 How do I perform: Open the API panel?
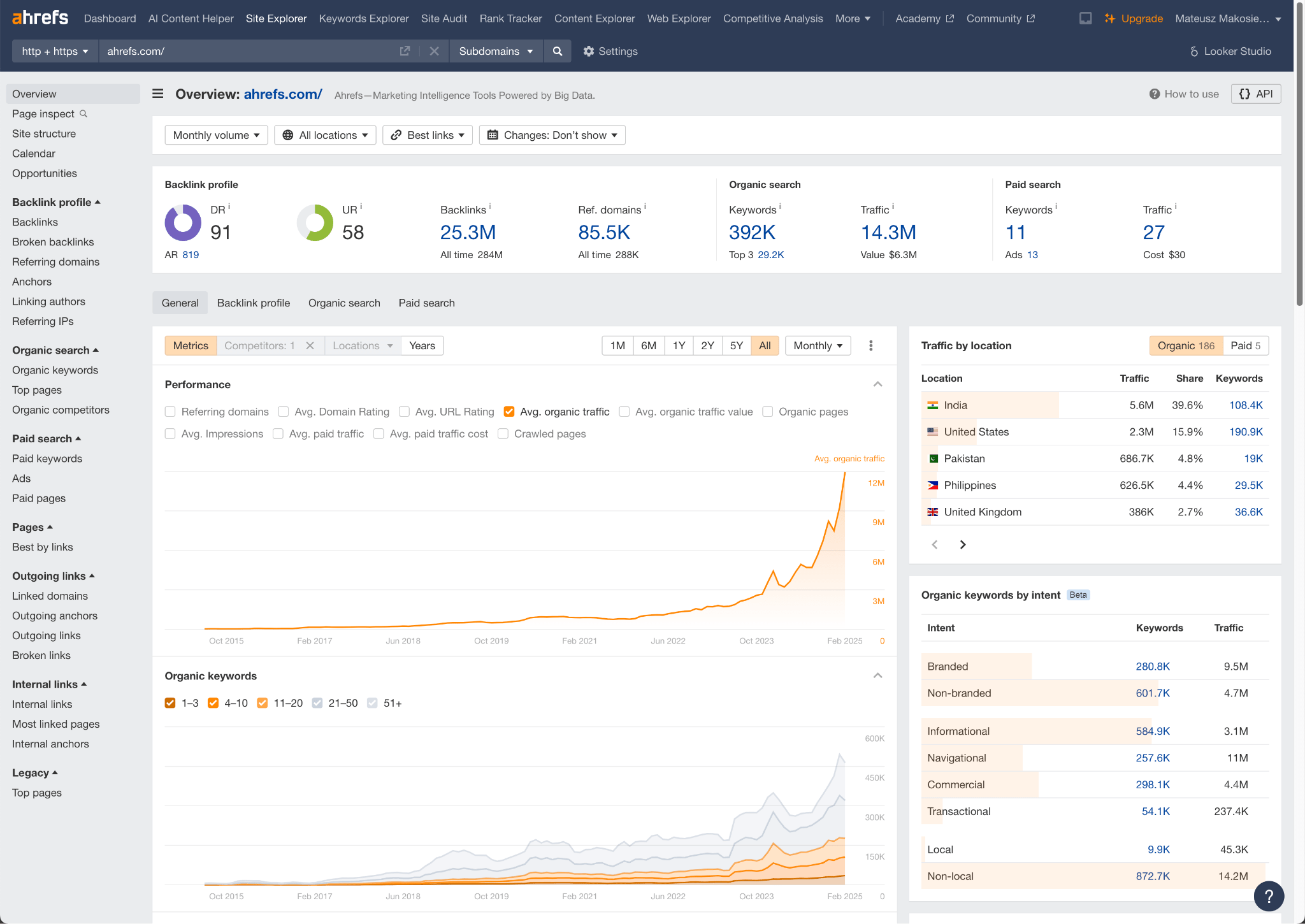pyautogui.click(x=1256, y=94)
